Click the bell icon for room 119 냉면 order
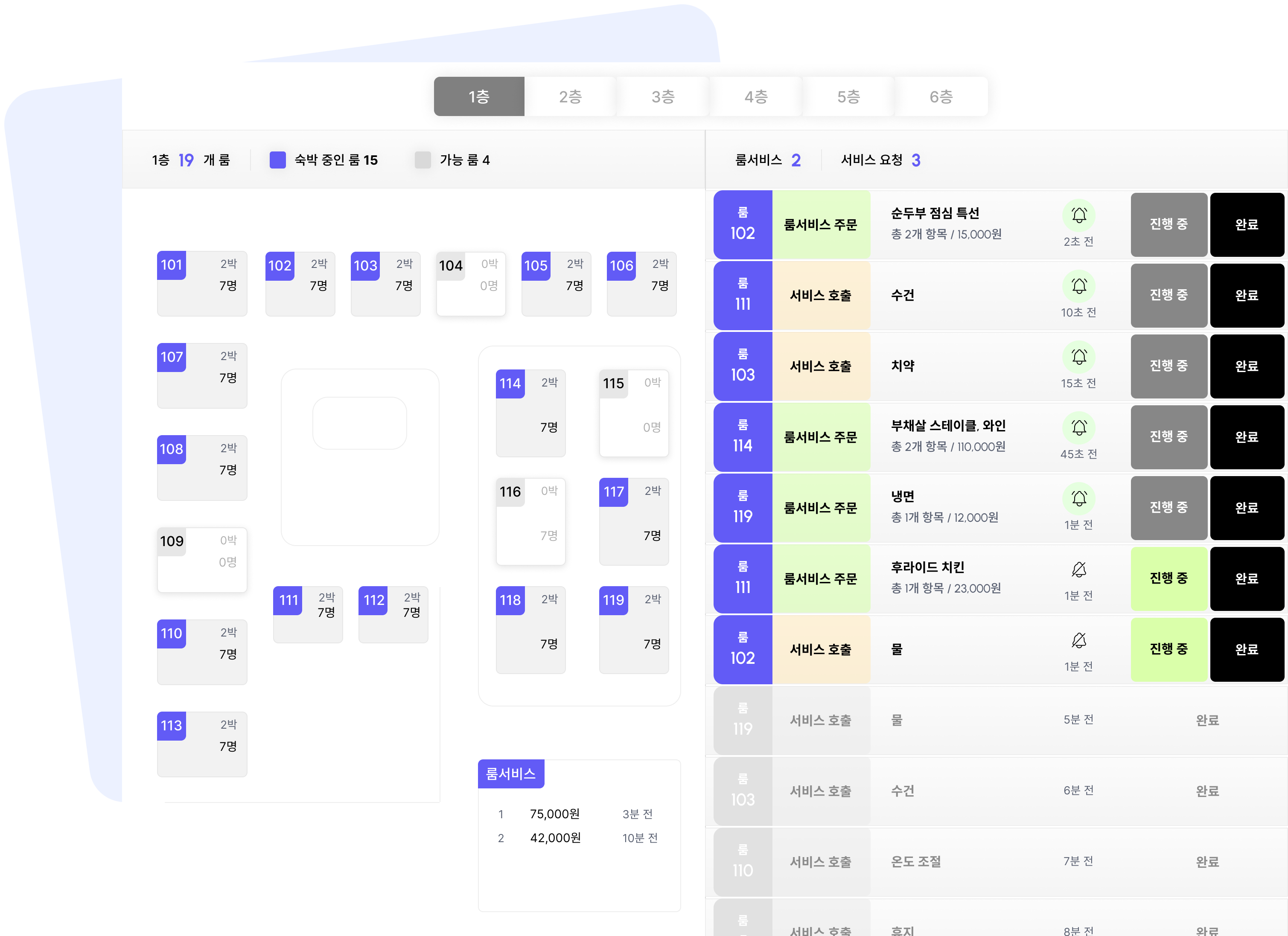The width and height of the screenshot is (1288, 936). point(1078,498)
